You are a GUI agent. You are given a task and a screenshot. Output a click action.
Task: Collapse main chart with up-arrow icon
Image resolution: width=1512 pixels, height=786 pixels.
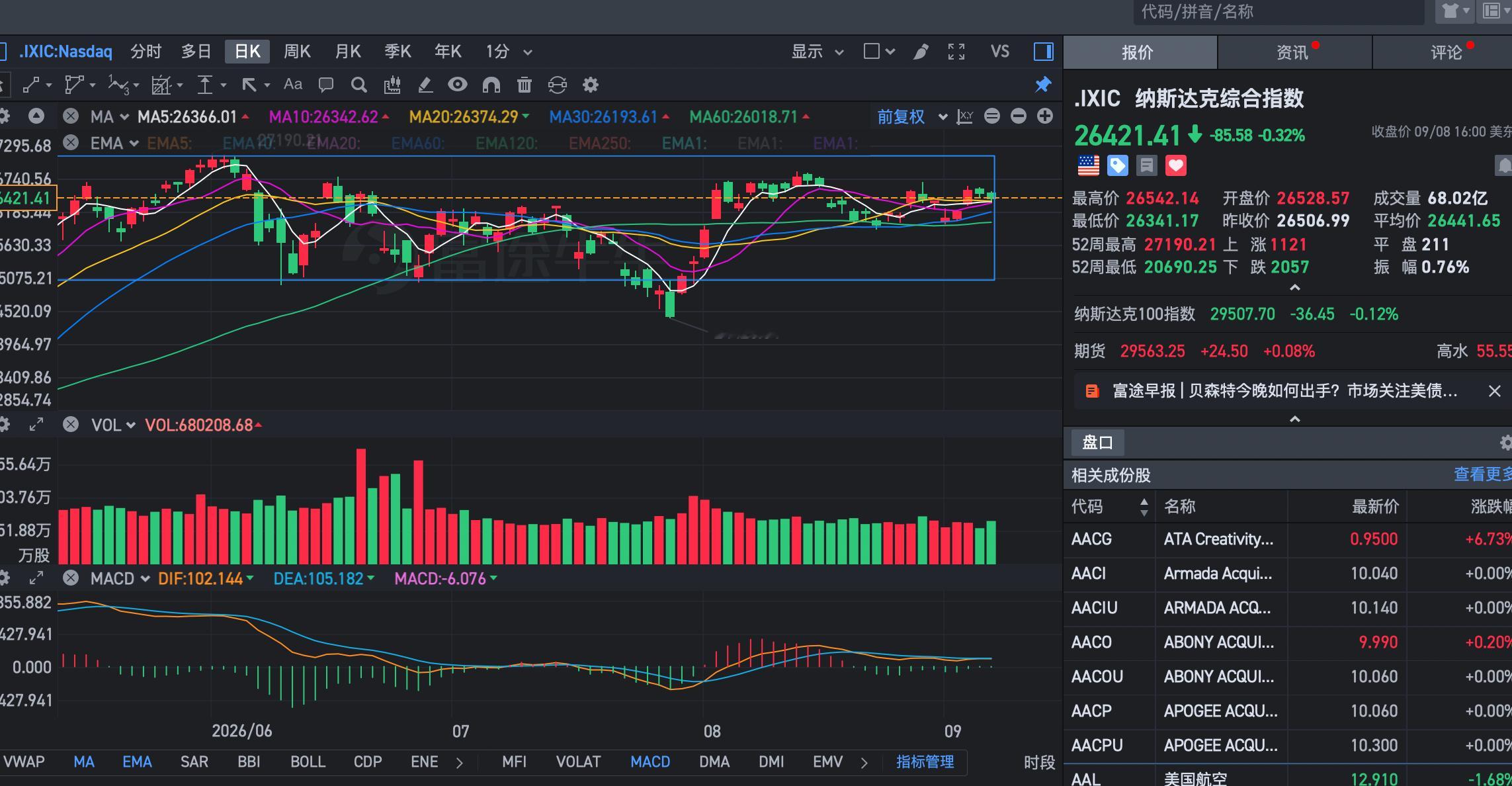click(x=36, y=116)
